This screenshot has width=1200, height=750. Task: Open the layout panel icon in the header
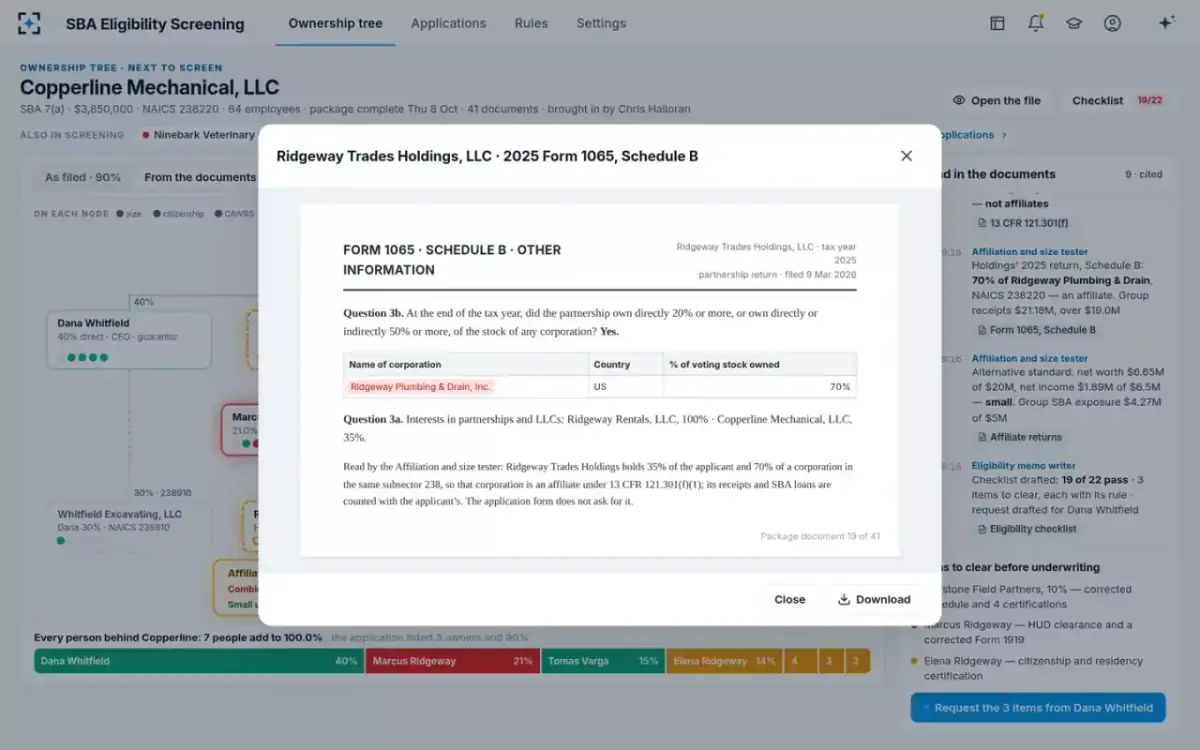click(997, 23)
